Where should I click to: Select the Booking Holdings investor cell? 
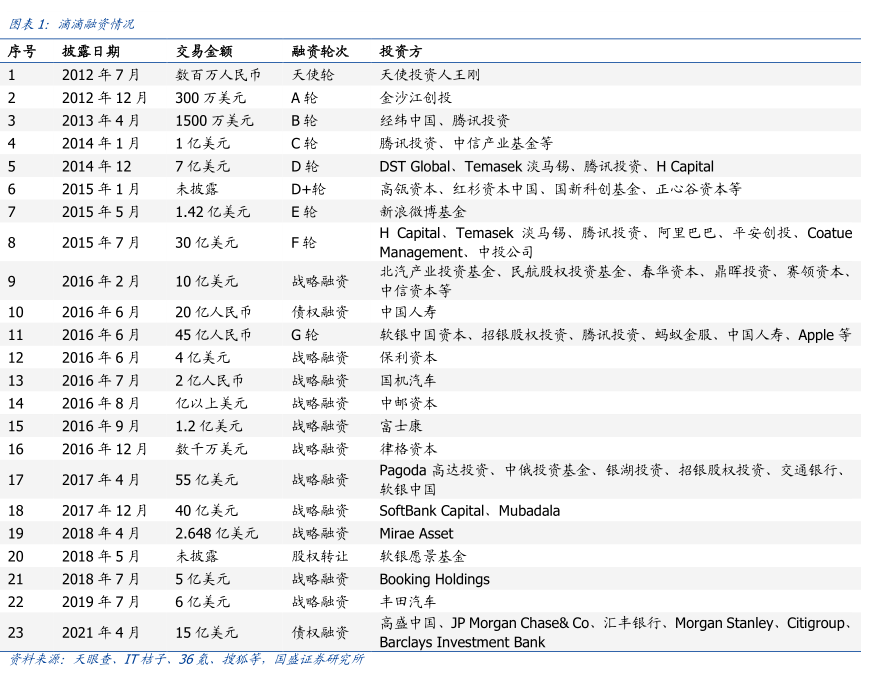click(434, 579)
